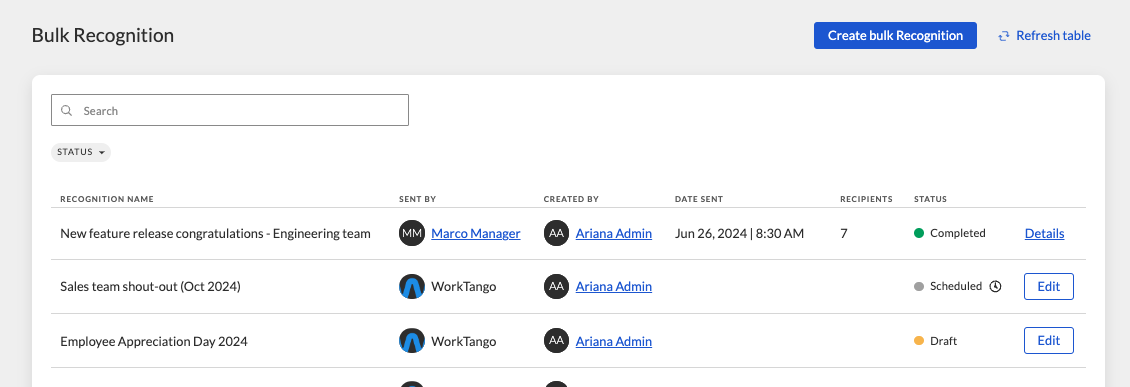Edit the Sales team shout-out recognition
1130x387 pixels.
point(1049,286)
